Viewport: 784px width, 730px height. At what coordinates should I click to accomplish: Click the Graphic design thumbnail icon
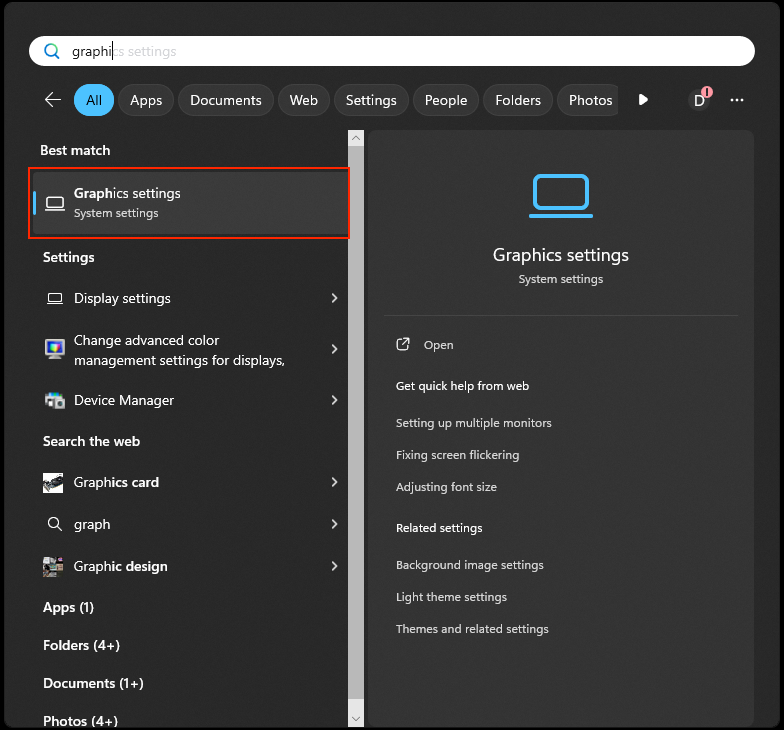[53, 566]
